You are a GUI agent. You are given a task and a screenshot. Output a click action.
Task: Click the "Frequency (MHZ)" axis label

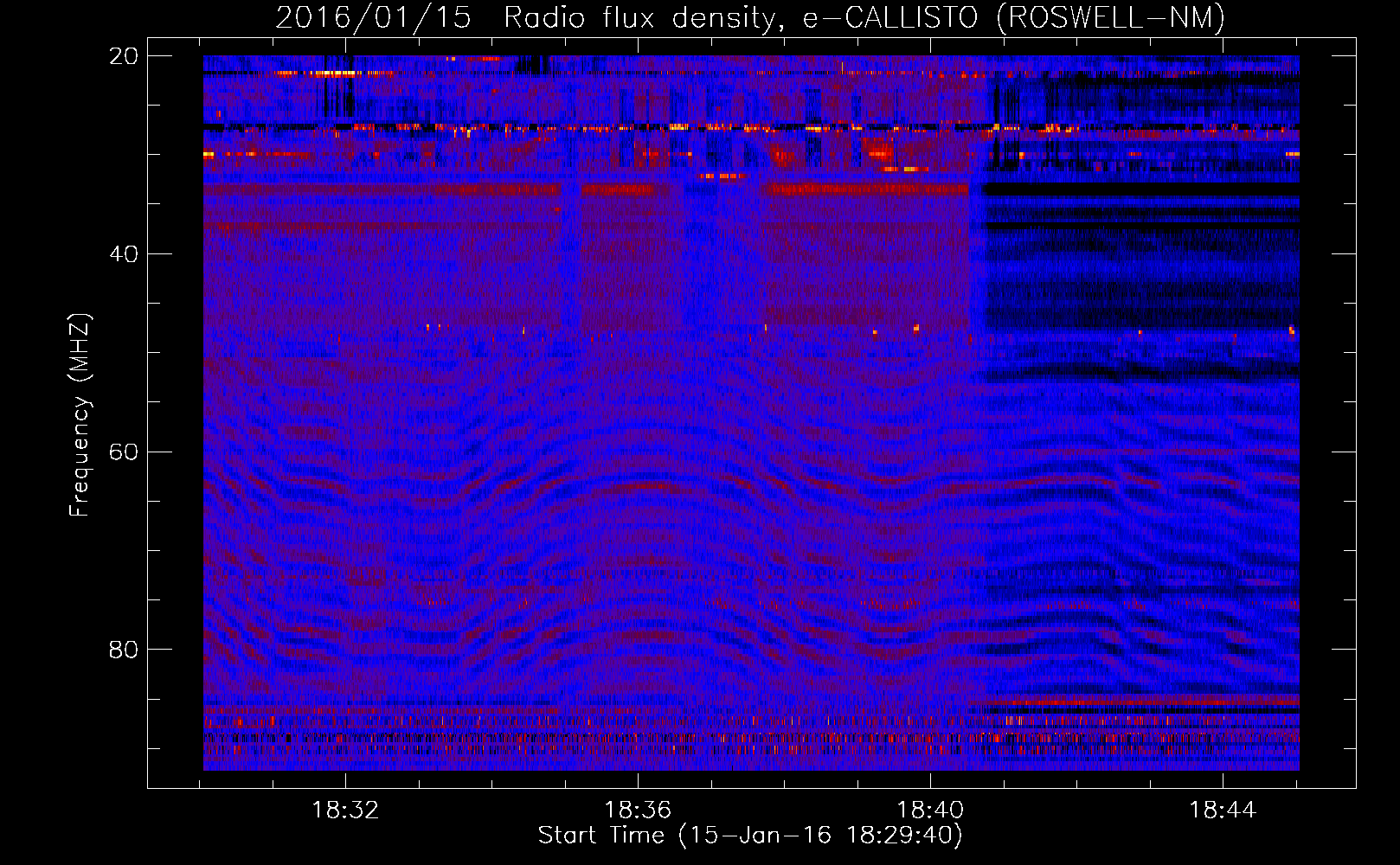coord(80,415)
